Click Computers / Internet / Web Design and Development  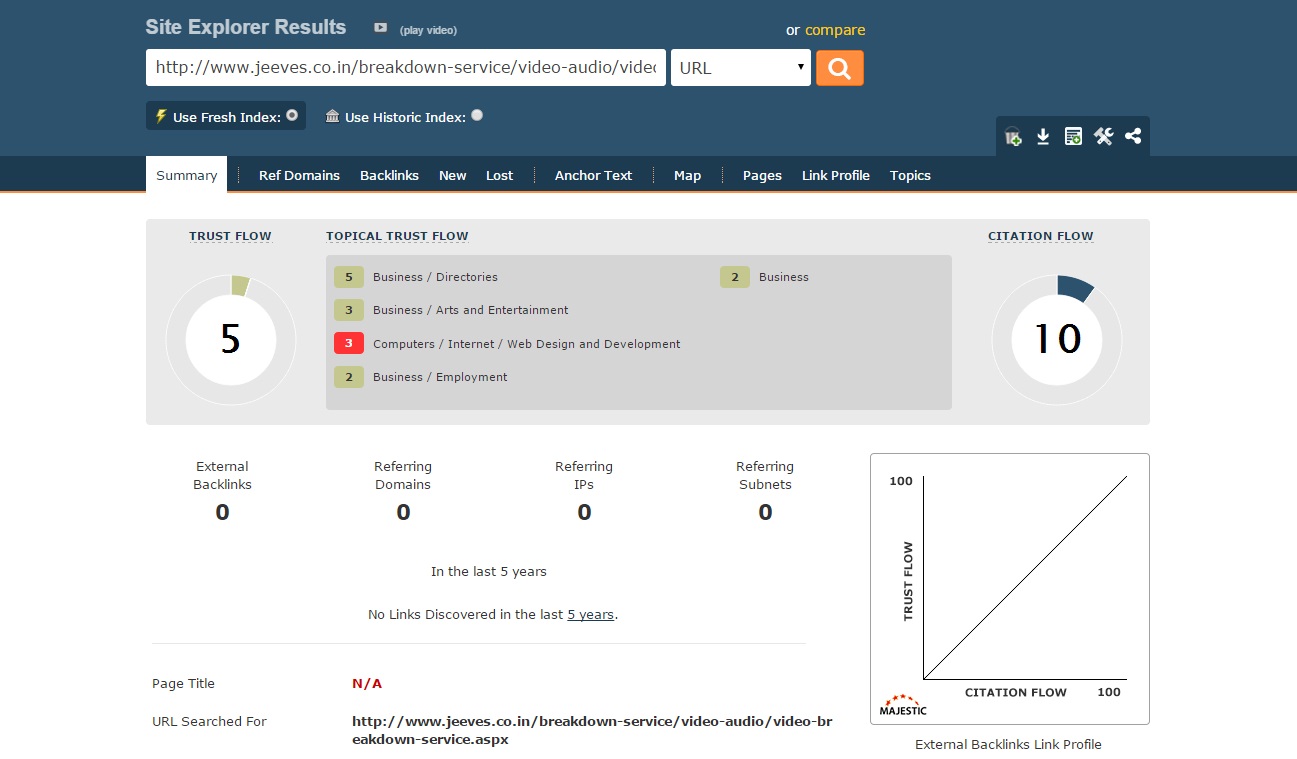tap(526, 344)
